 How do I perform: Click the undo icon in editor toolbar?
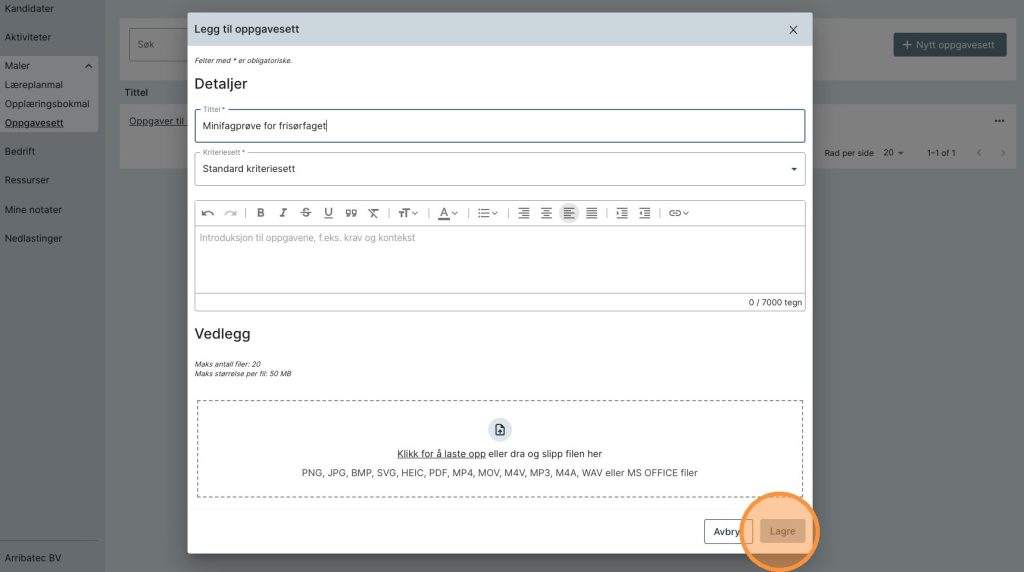point(208,213)
